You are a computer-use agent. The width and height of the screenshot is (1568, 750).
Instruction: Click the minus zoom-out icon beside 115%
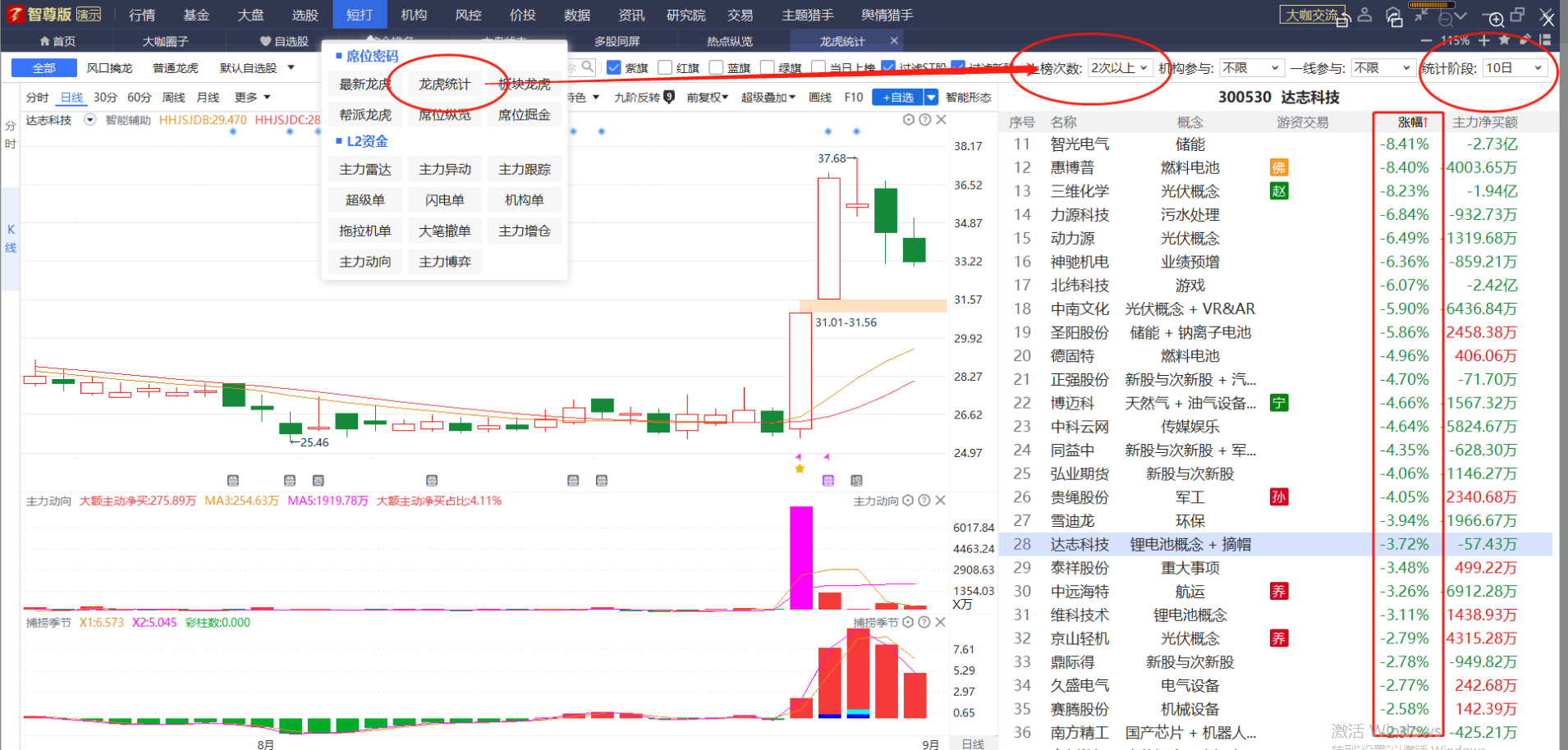pyautogui.click(x=1426, y=40)
